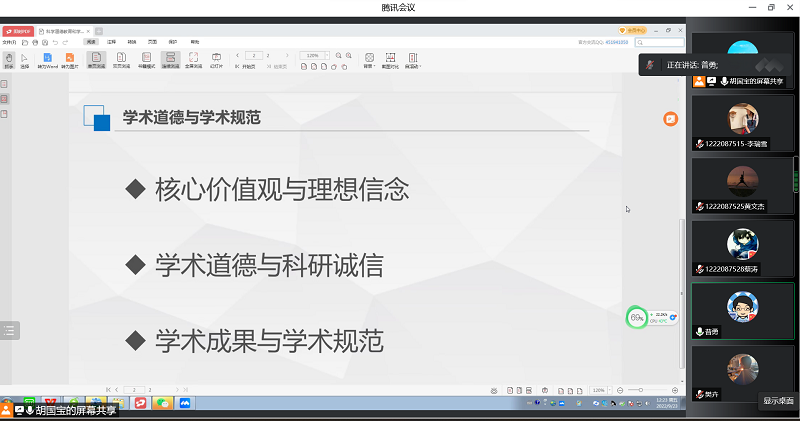
Task: Click the 截图对比 screenshot compare tool
Action: click(x=390, y=59)
